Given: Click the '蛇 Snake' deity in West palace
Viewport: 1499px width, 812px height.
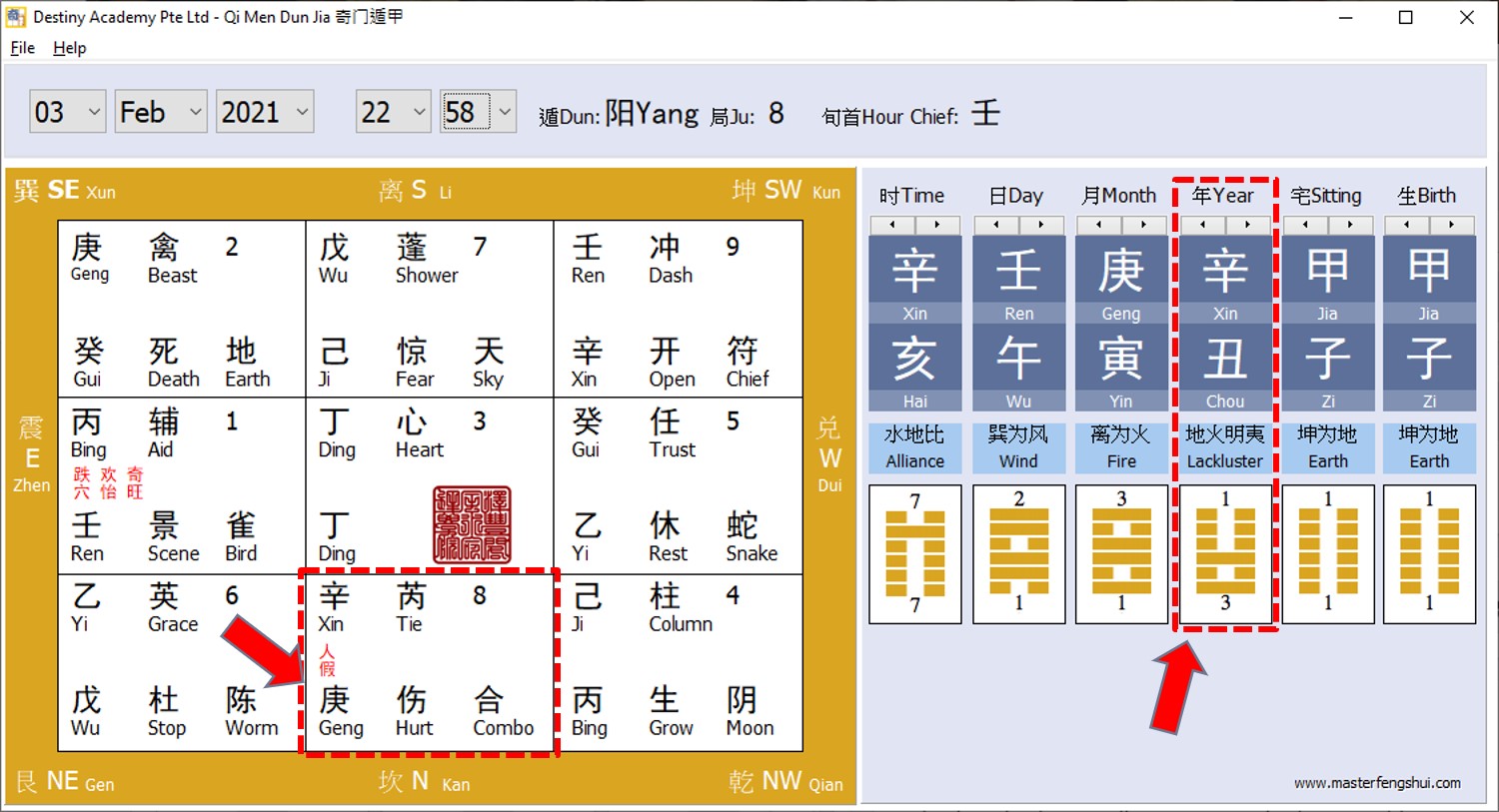Looking at the screenshot, I should pos(751,537).
